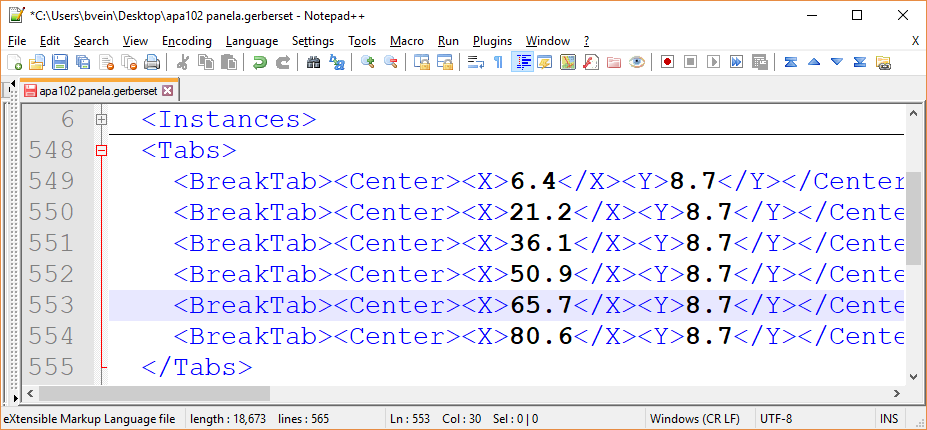
Task: Click the double-triangle move-to-top icon
Action: click(x=790, y=62)
